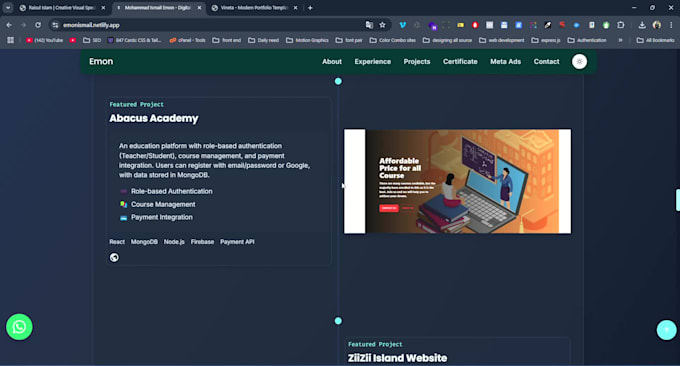Toggle the light/dark theme sun button
The width and height of the screenshot is (680, 366).
click(579, 62)
